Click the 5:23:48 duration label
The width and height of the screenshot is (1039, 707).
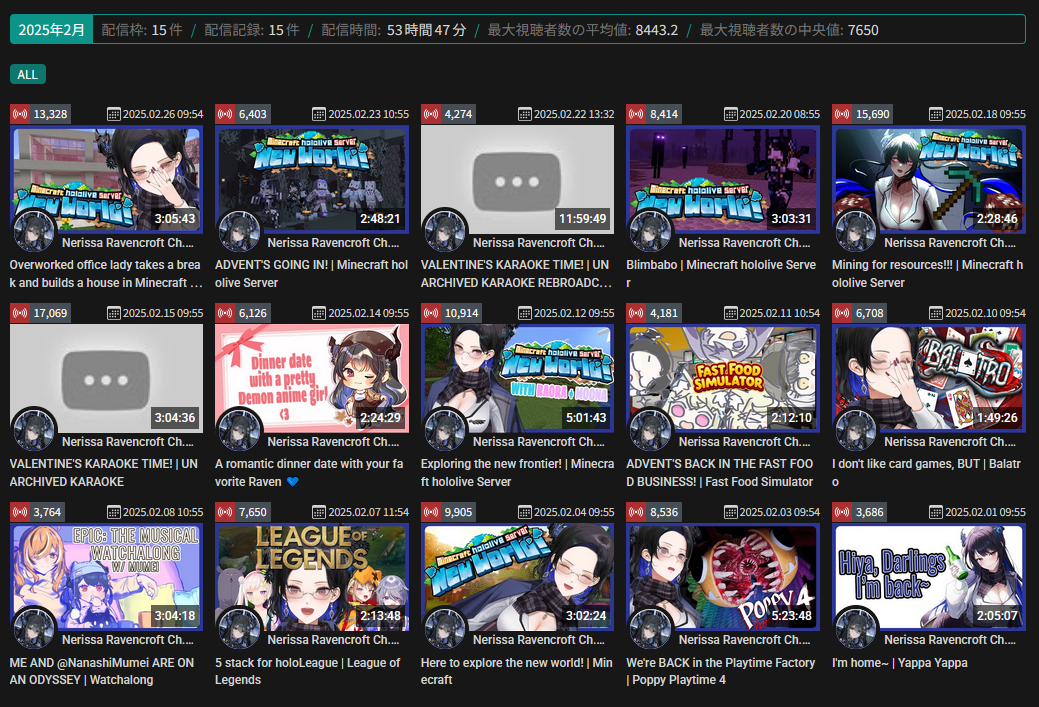coord(791,616)
